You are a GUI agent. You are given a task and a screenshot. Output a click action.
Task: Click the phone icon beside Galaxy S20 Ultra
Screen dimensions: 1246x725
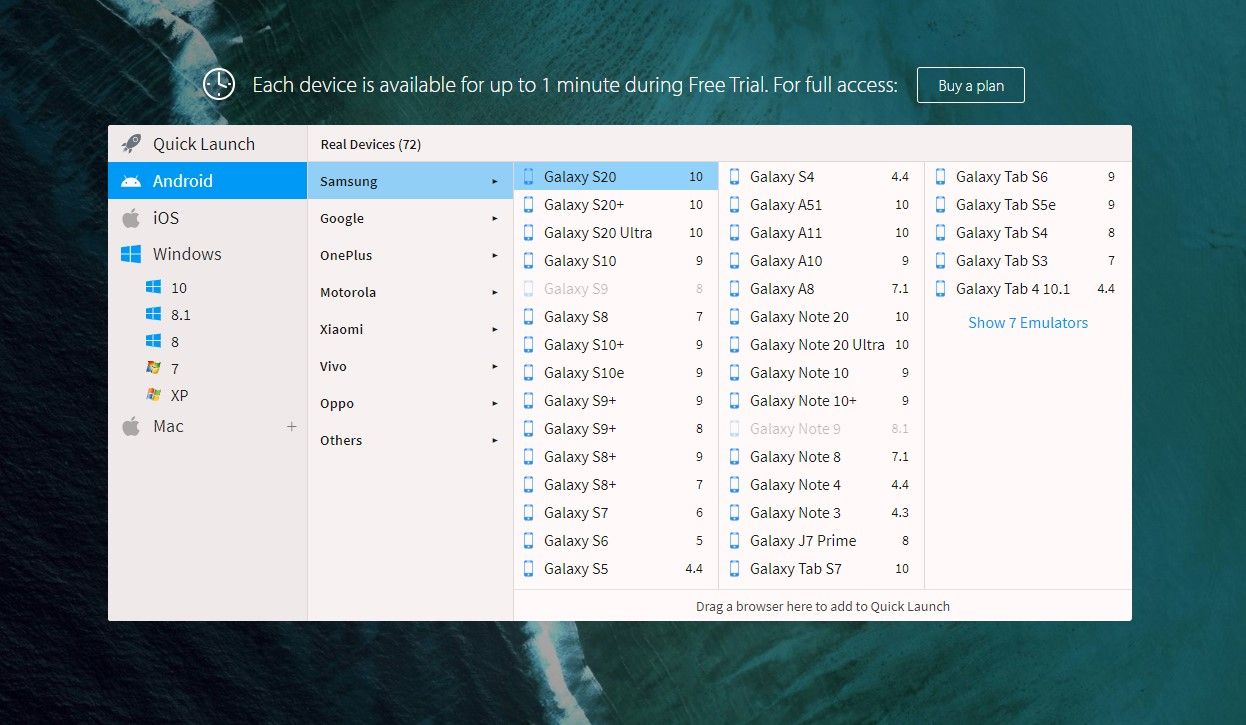(x=529, y=233)
